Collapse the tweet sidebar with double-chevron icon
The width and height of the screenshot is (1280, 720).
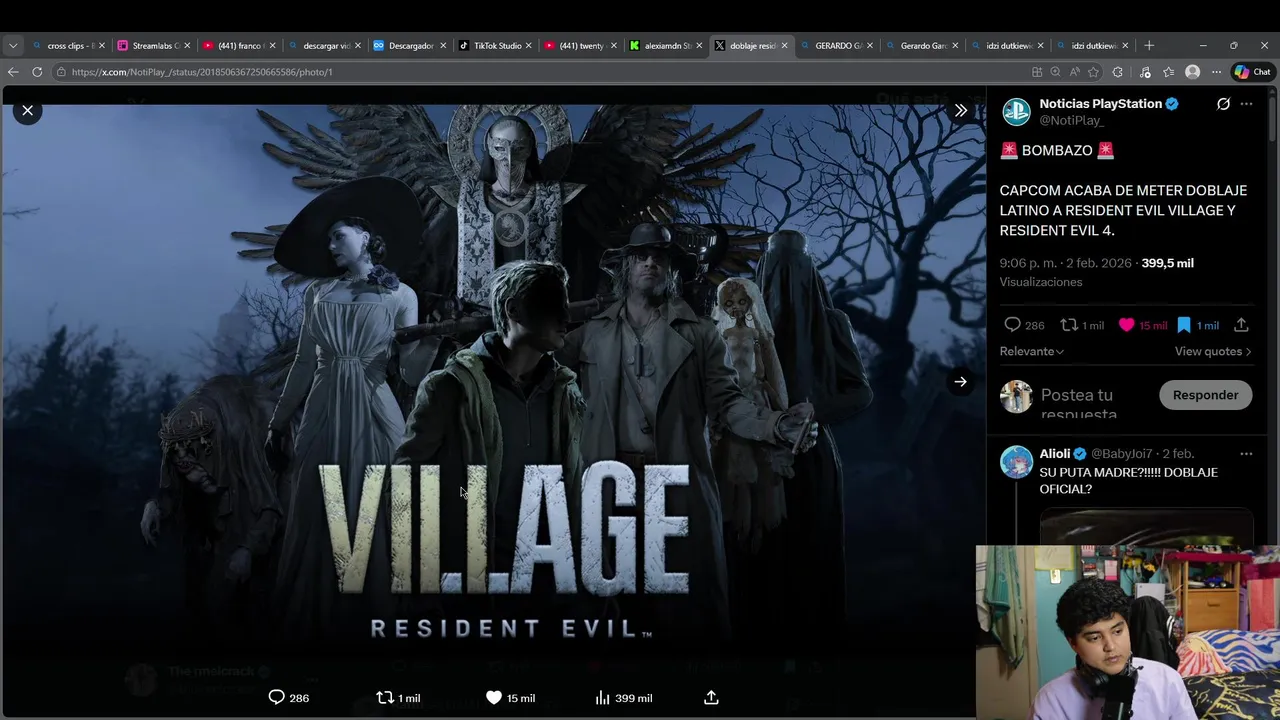(960, 110)
